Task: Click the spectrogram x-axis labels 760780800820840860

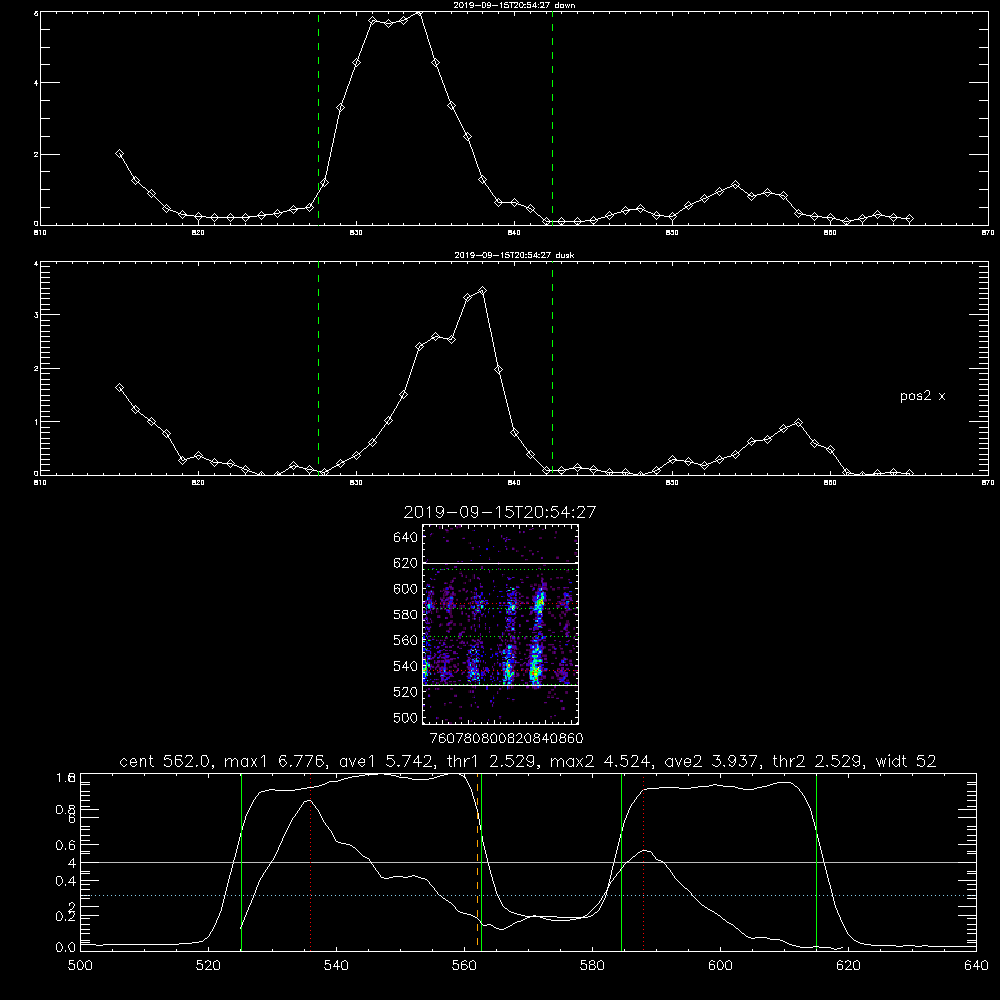Action: (x=506, y=738)
